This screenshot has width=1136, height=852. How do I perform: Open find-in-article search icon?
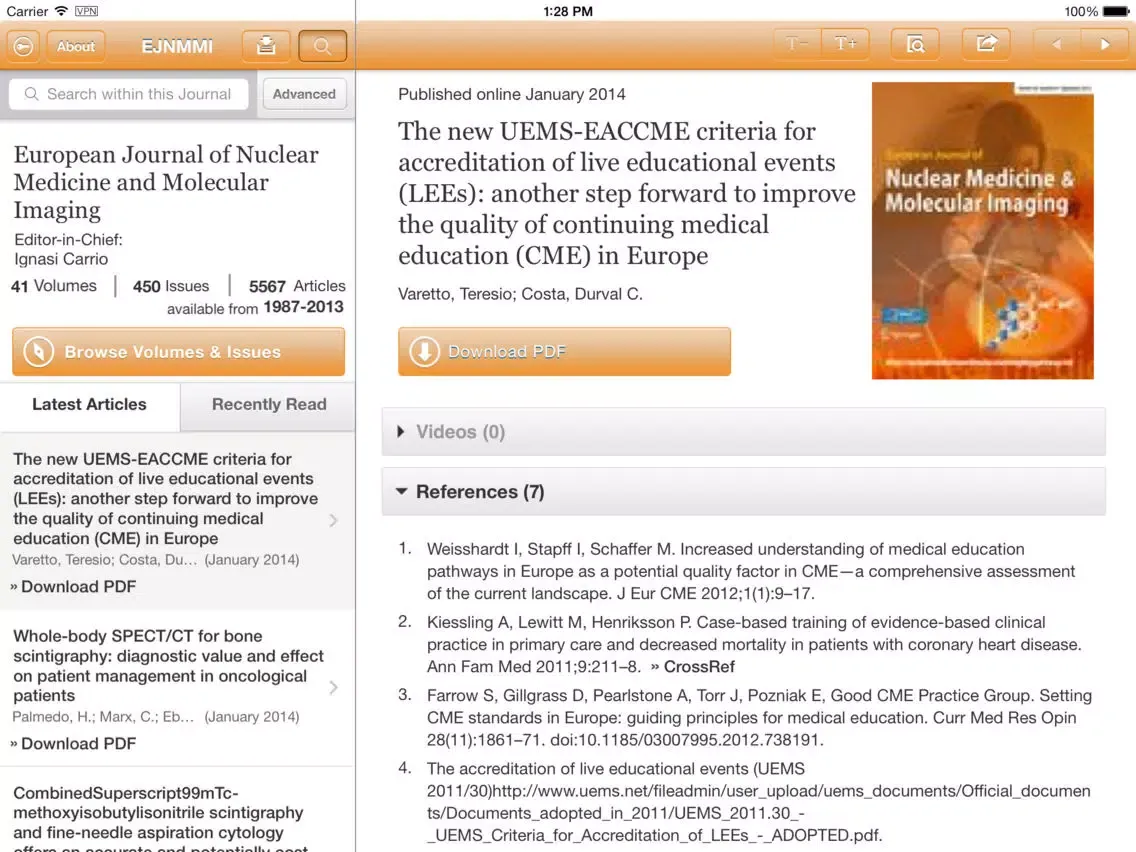[x=915, y=44]
